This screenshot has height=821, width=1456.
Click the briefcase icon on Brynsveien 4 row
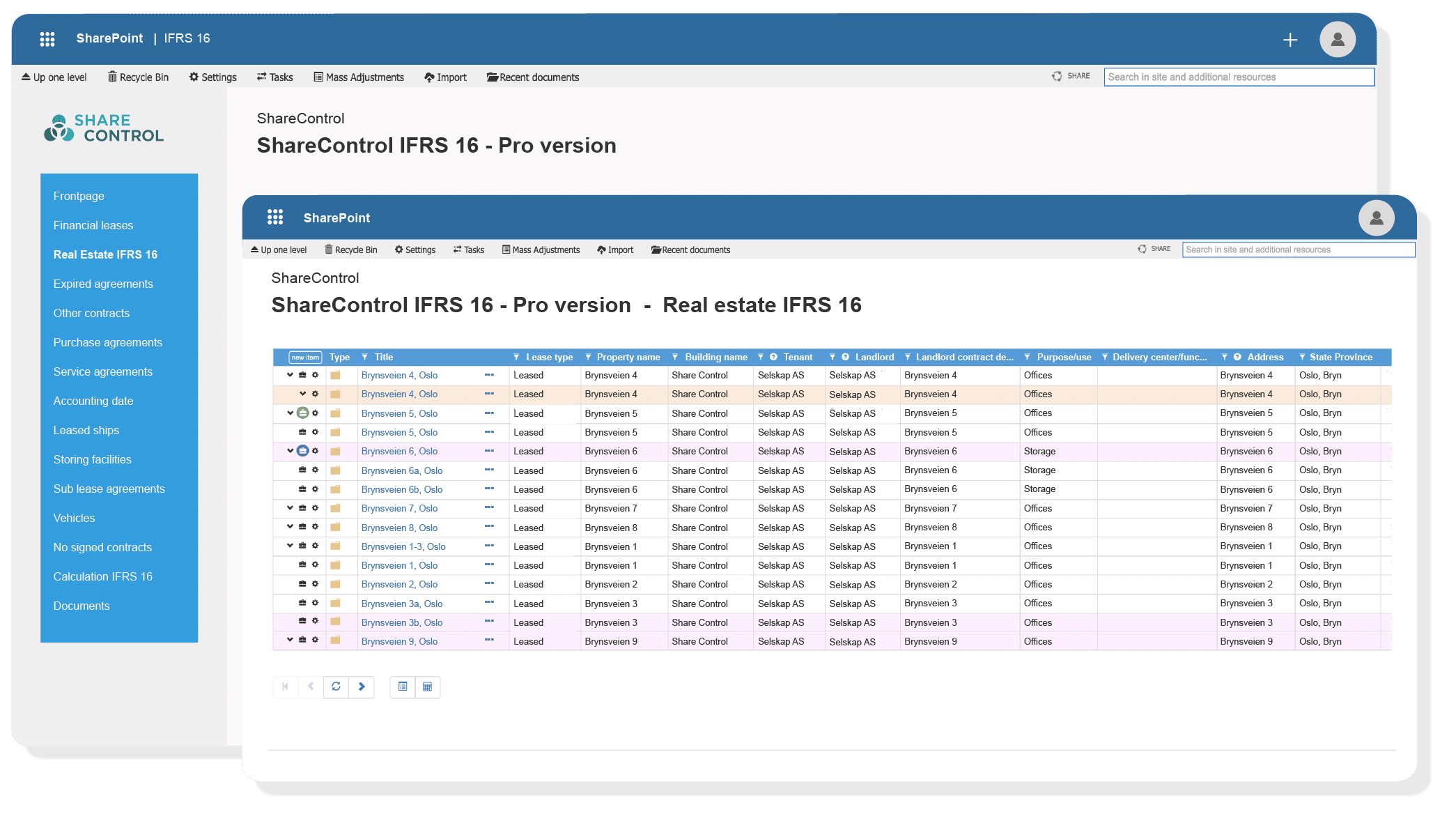[301, 375]
